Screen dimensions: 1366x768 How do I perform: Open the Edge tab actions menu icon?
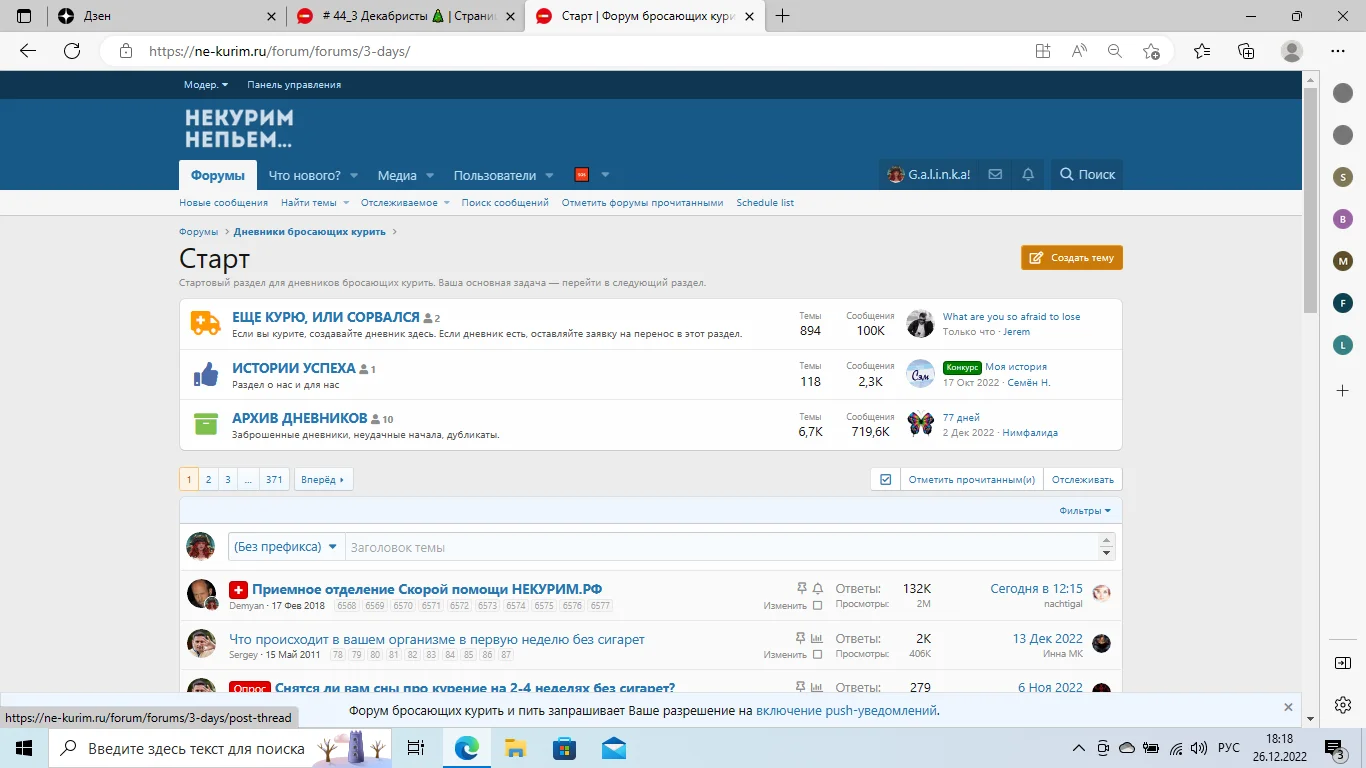(24, 16)
